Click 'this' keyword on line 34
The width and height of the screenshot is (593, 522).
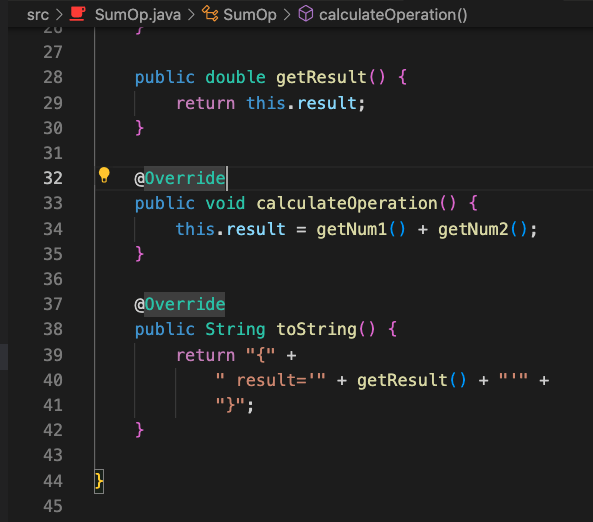pos(195,229)
